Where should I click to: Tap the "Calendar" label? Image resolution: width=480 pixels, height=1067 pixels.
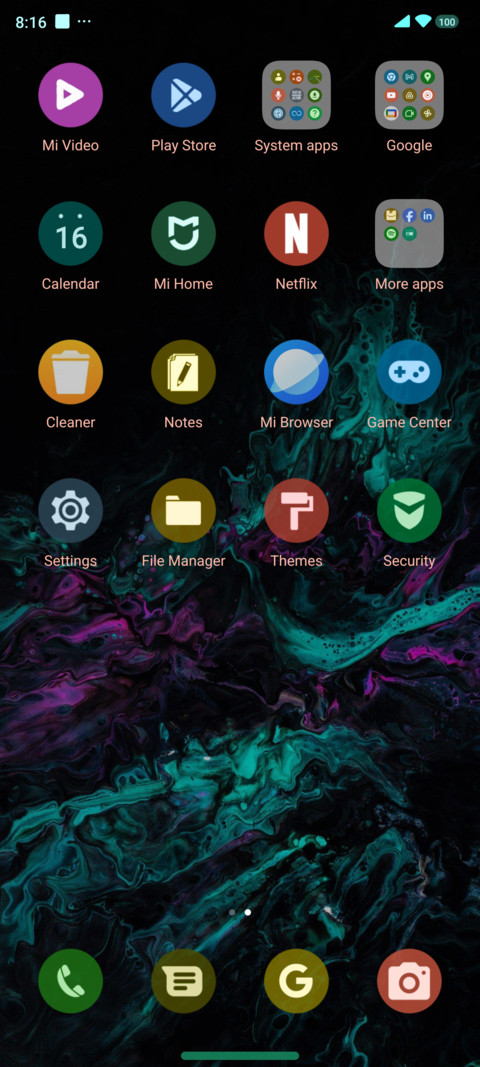pos(70,284)
